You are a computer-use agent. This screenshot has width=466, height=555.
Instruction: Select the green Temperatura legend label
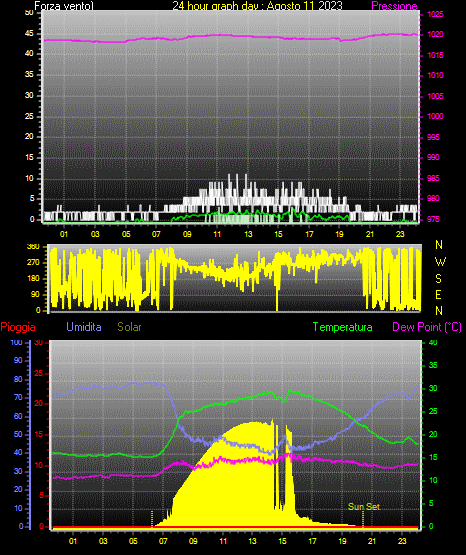tap(343, 327)
